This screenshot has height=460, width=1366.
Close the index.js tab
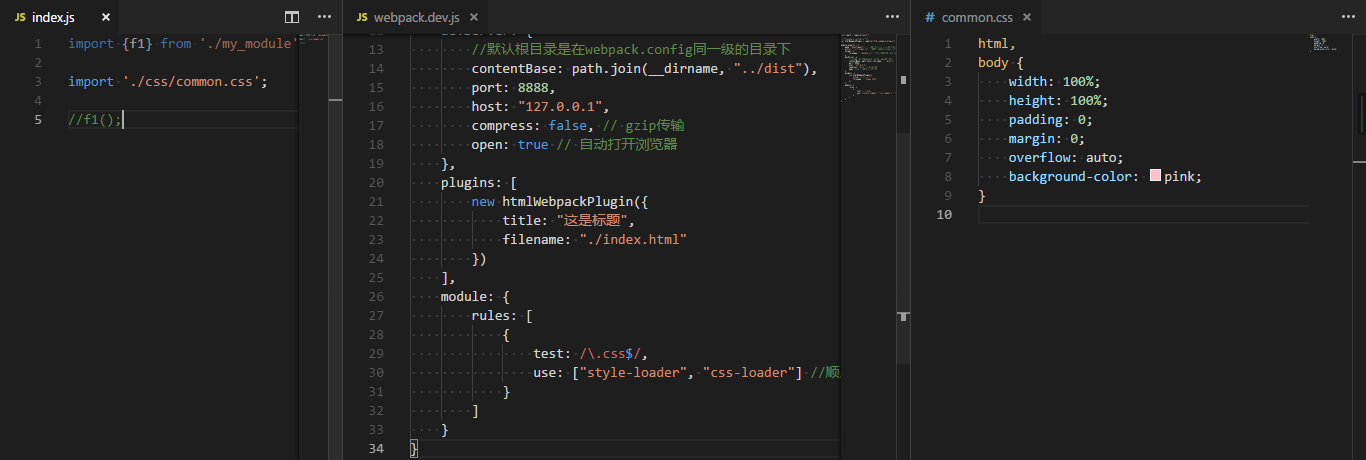(106, 17)
